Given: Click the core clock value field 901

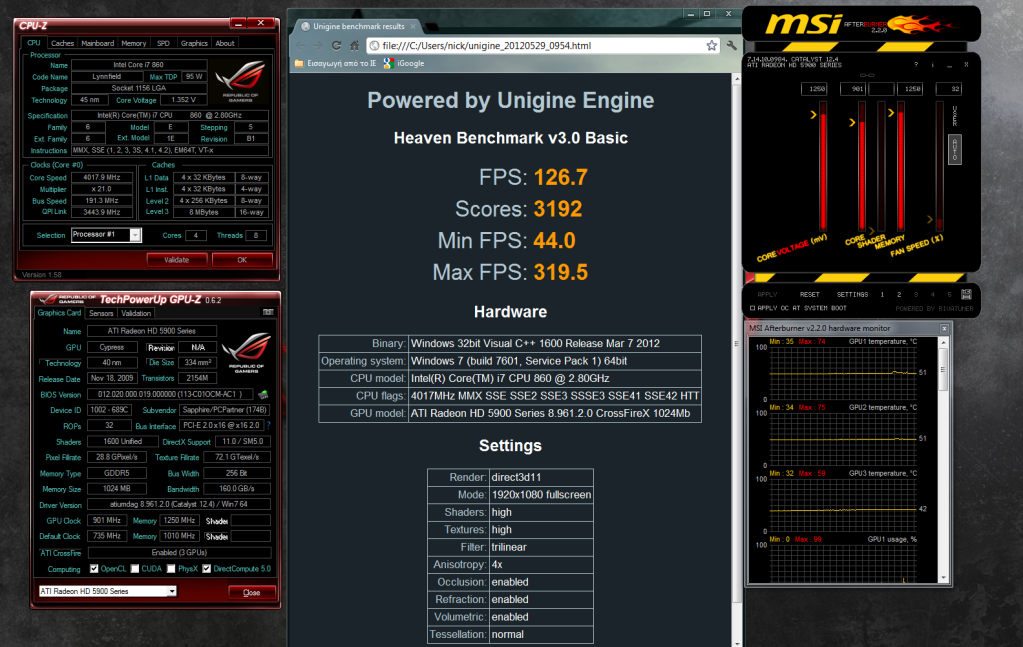Looking at the screenshot, I should point(855,89).
